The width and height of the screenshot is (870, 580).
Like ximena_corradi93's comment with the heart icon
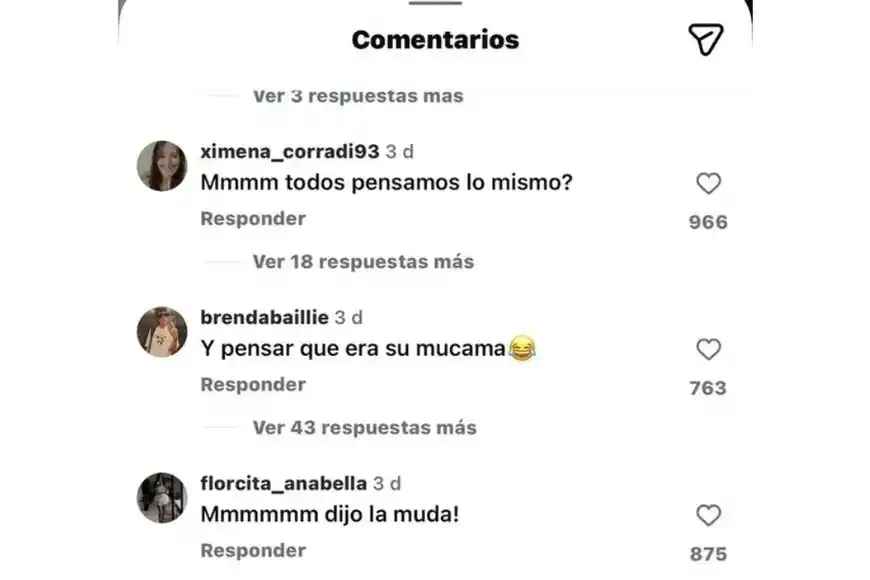coord(707,183)
